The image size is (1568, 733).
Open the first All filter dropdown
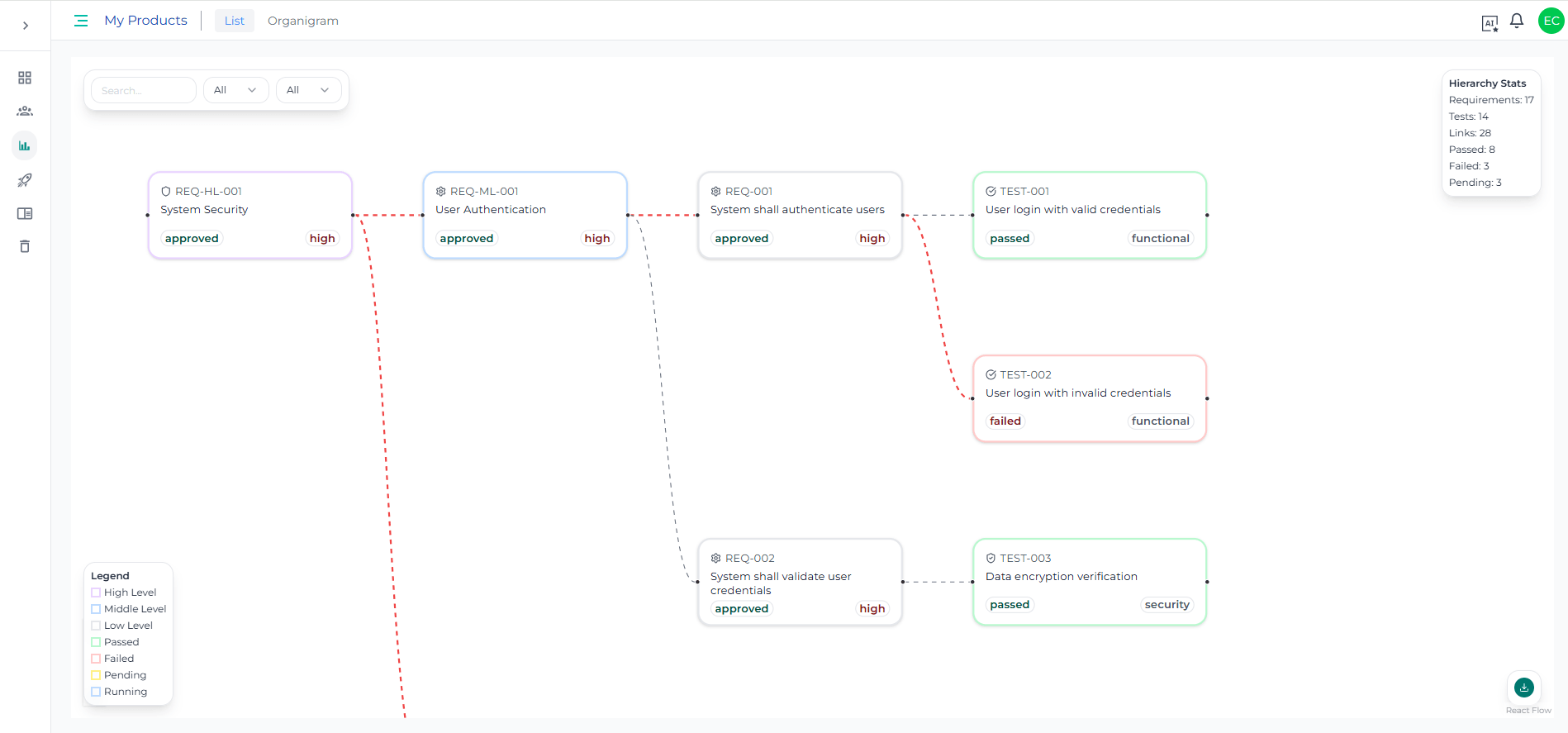pyautogui.click(x=235, y=90)
